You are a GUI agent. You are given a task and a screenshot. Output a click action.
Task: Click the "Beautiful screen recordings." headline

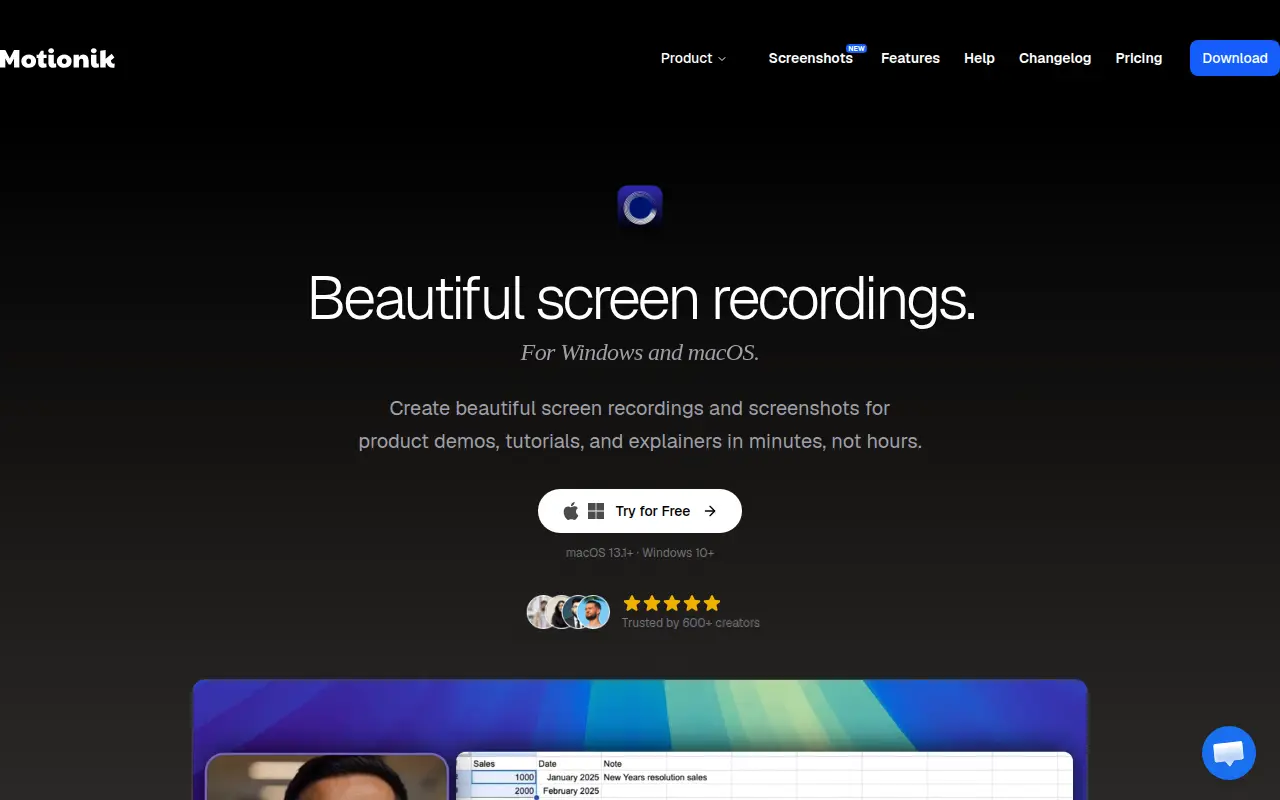click(641, 298)
